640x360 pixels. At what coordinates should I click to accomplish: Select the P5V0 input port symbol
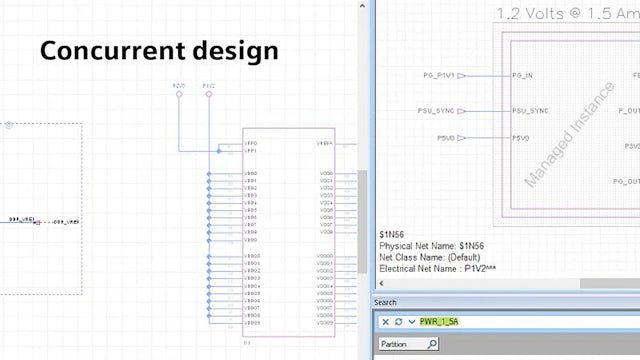[461, 138]
